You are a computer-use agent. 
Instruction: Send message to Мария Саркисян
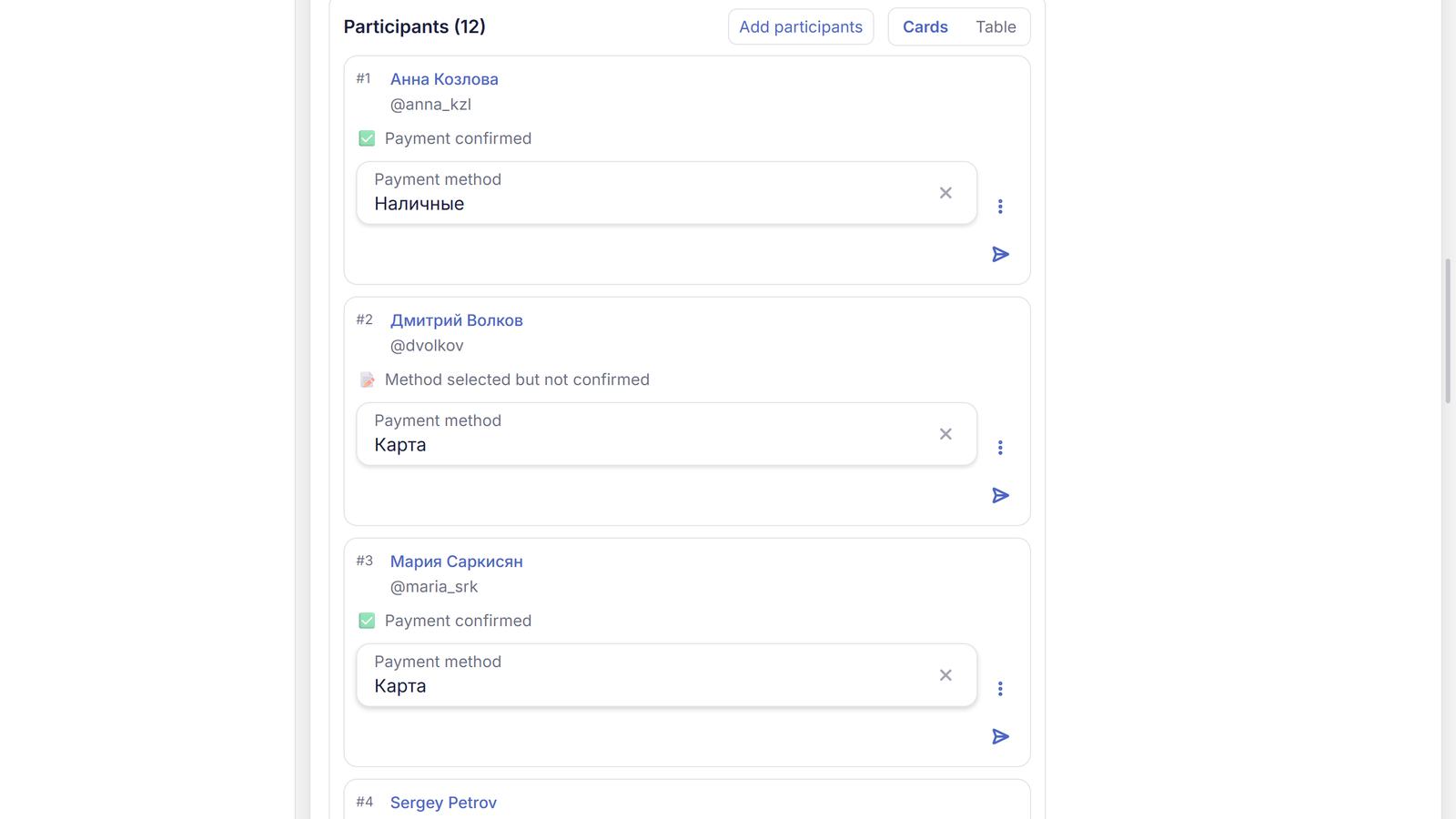point(1000,736)
